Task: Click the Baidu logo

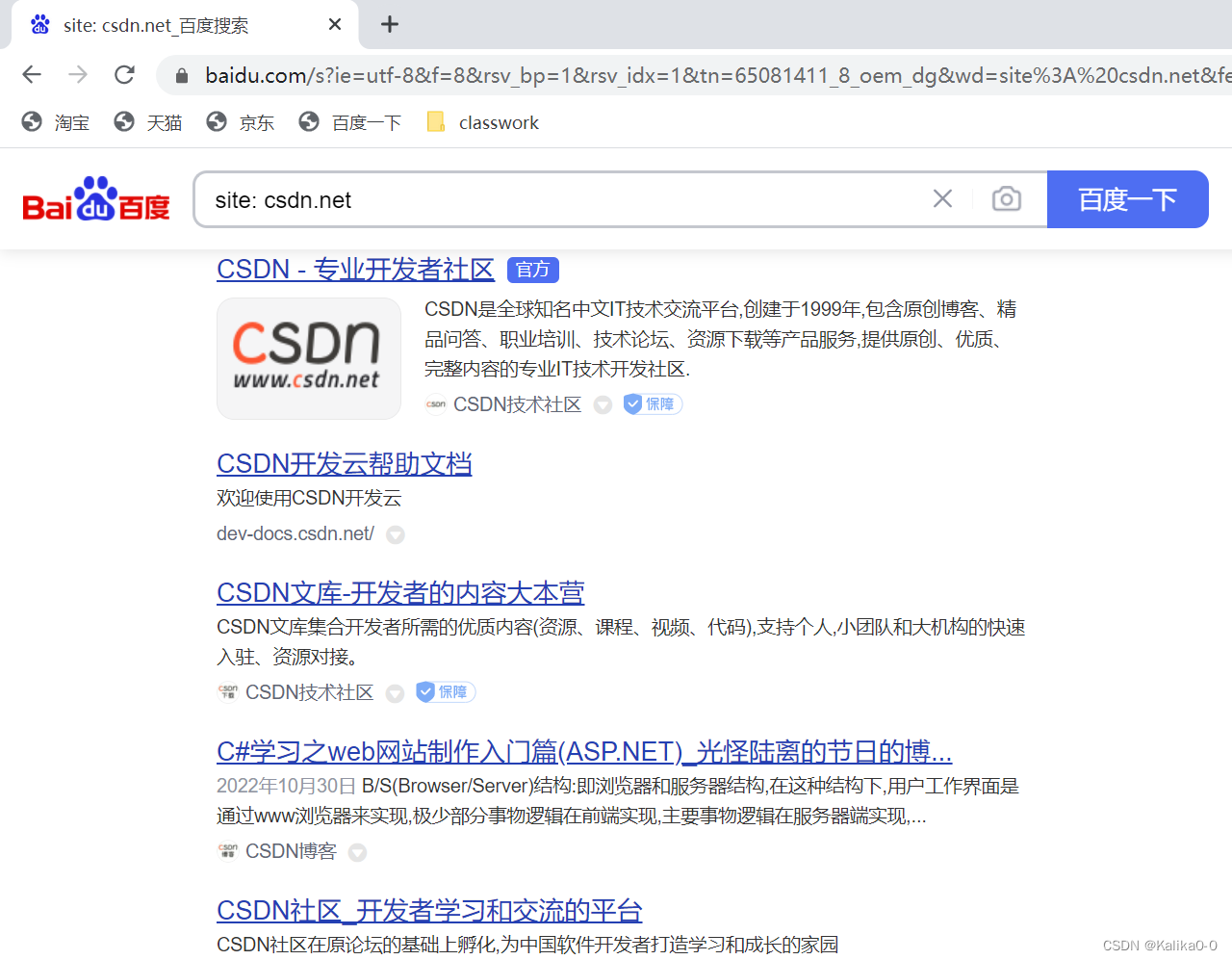Action: point(96,199)
